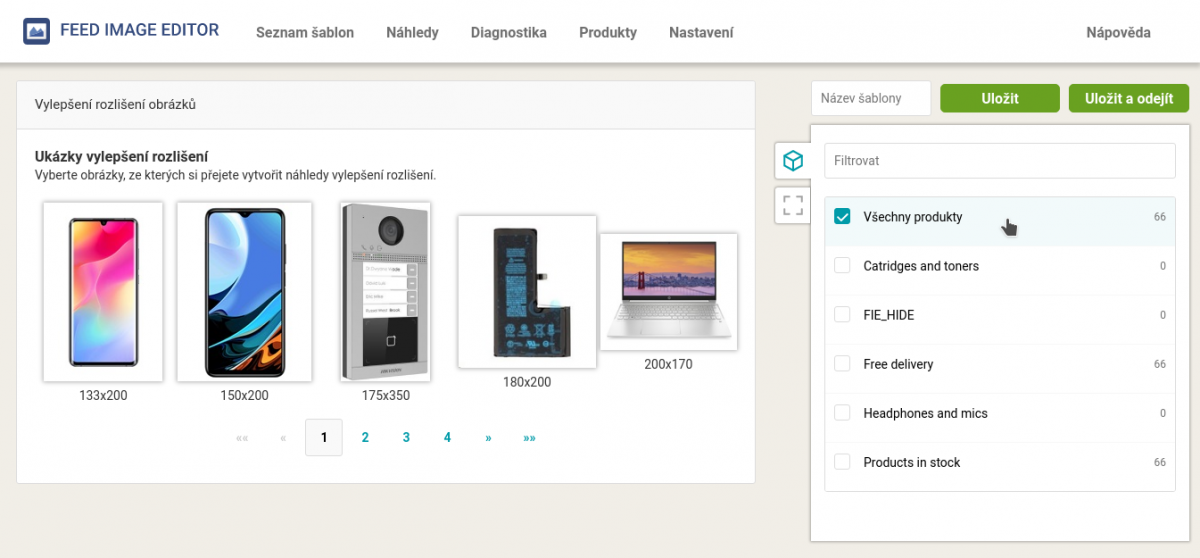Screen dimensions: 1200x558
Task: Go to the Náhledy menu item
Action: [x=412, y=32]
